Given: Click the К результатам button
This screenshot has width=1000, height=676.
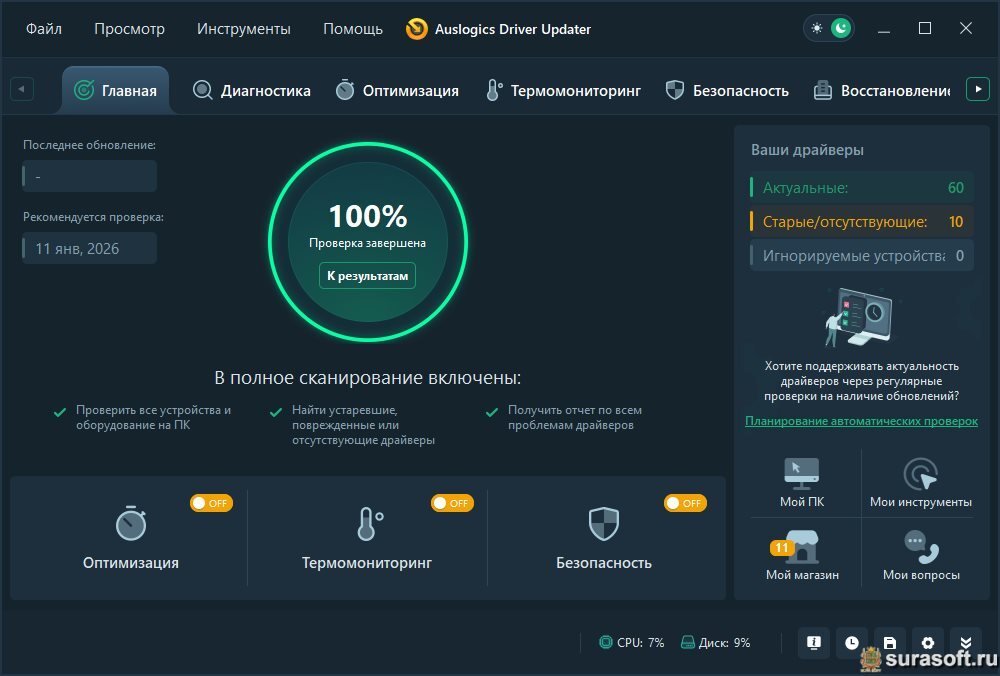Looking at the screenshot, I should [x=367, y=276].
